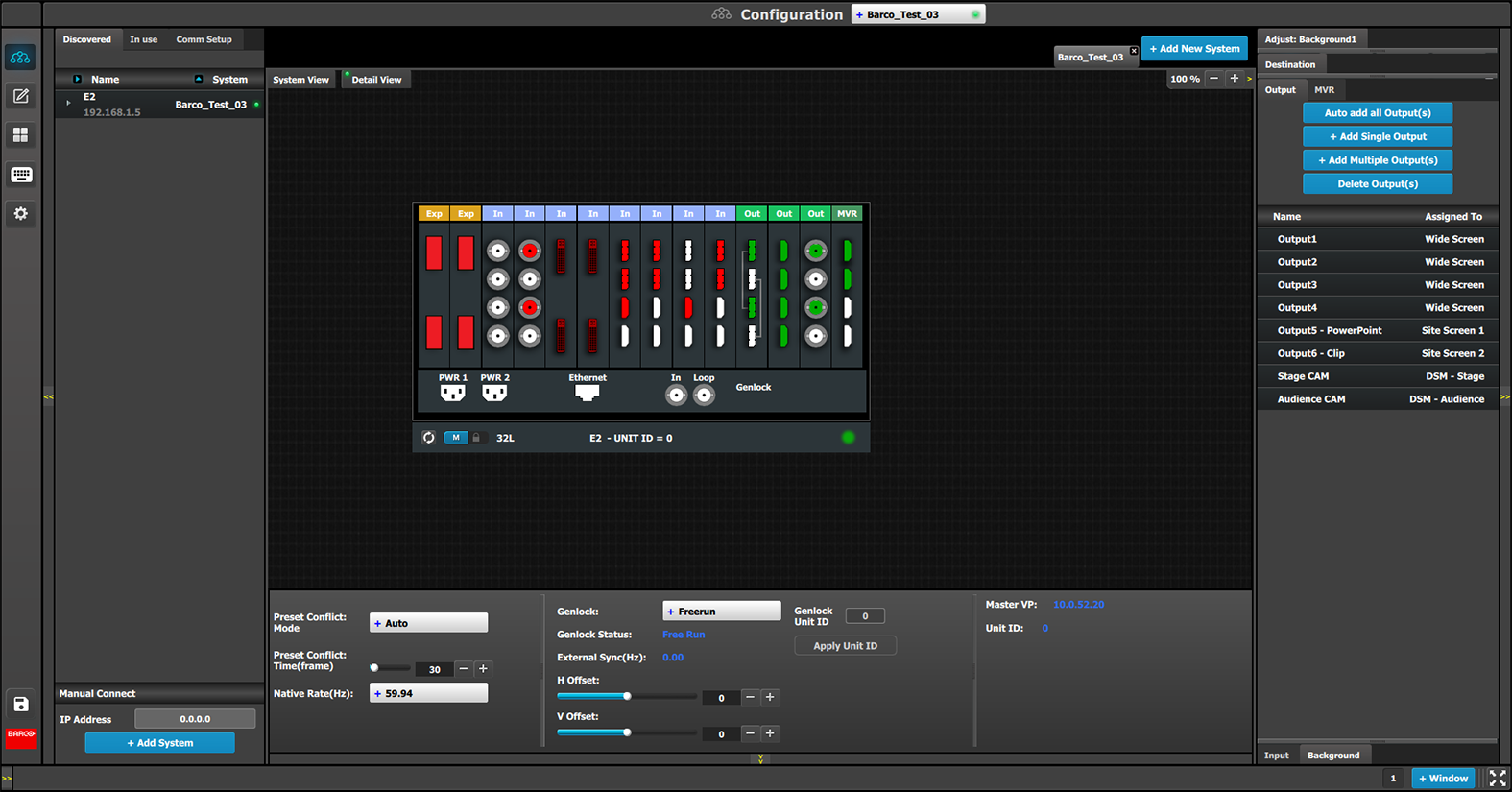The width and height of the screenshot is (1512, 792).
Task: Open the Barco_Test_03 system dropdown in the title bar
Action: click(918, 14)
